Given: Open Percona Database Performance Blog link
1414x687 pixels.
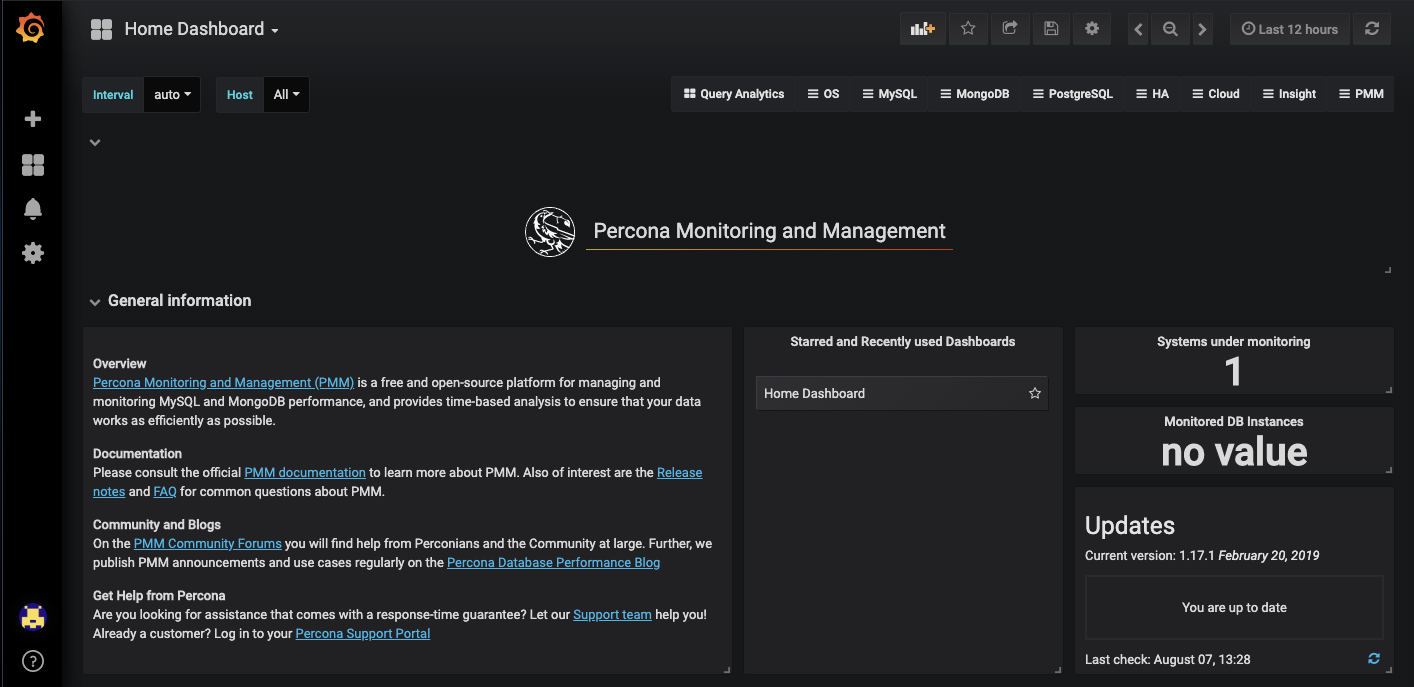Looking at the screenshot, I should [553, 562].
